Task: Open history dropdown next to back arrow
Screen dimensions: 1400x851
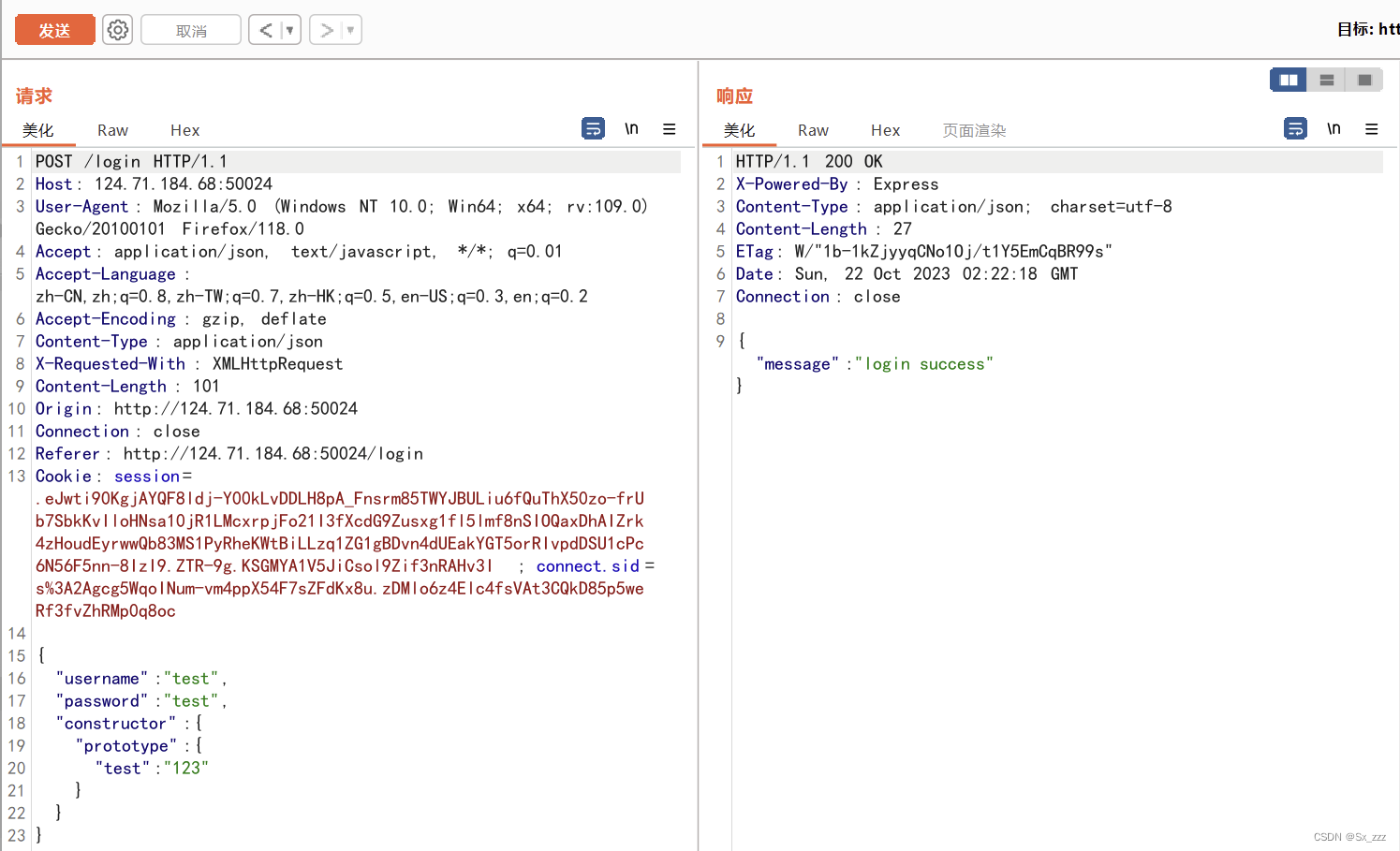Action: (290, 30)
